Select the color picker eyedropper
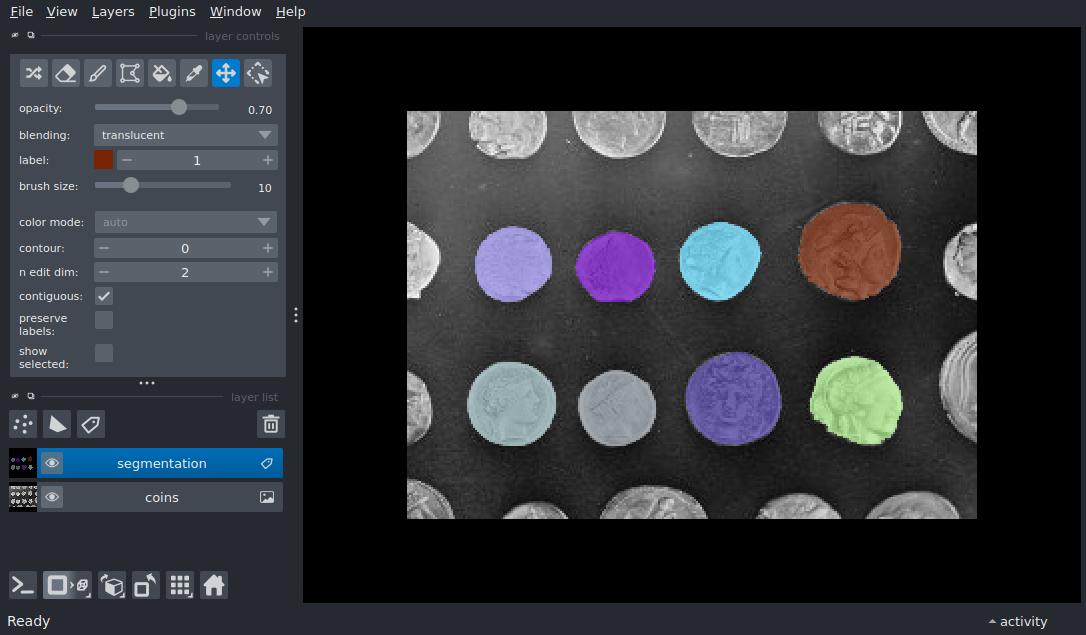Screen dimensions: 1086x635 point(194,73)
